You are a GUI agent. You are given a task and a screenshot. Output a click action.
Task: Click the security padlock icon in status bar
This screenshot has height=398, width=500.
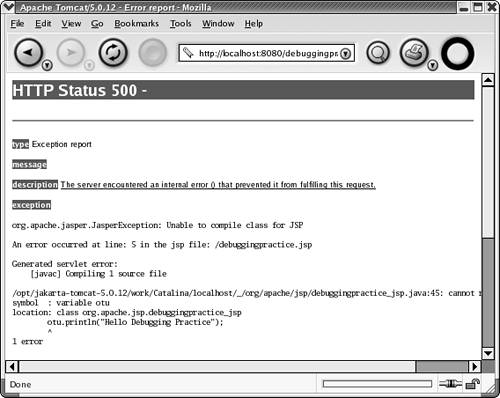click(473, 384)
